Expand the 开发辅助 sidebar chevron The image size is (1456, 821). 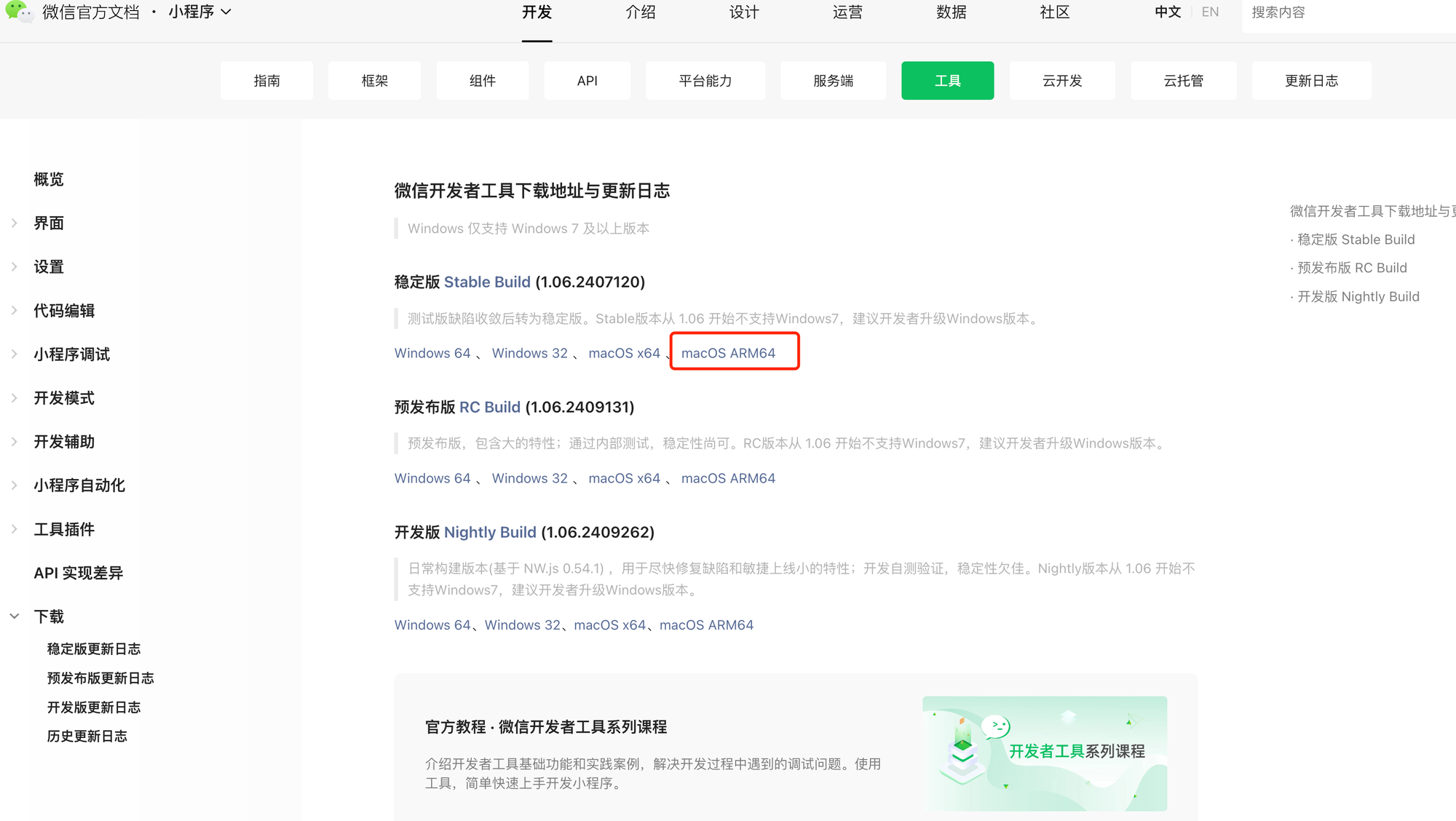tap(14, 442)
